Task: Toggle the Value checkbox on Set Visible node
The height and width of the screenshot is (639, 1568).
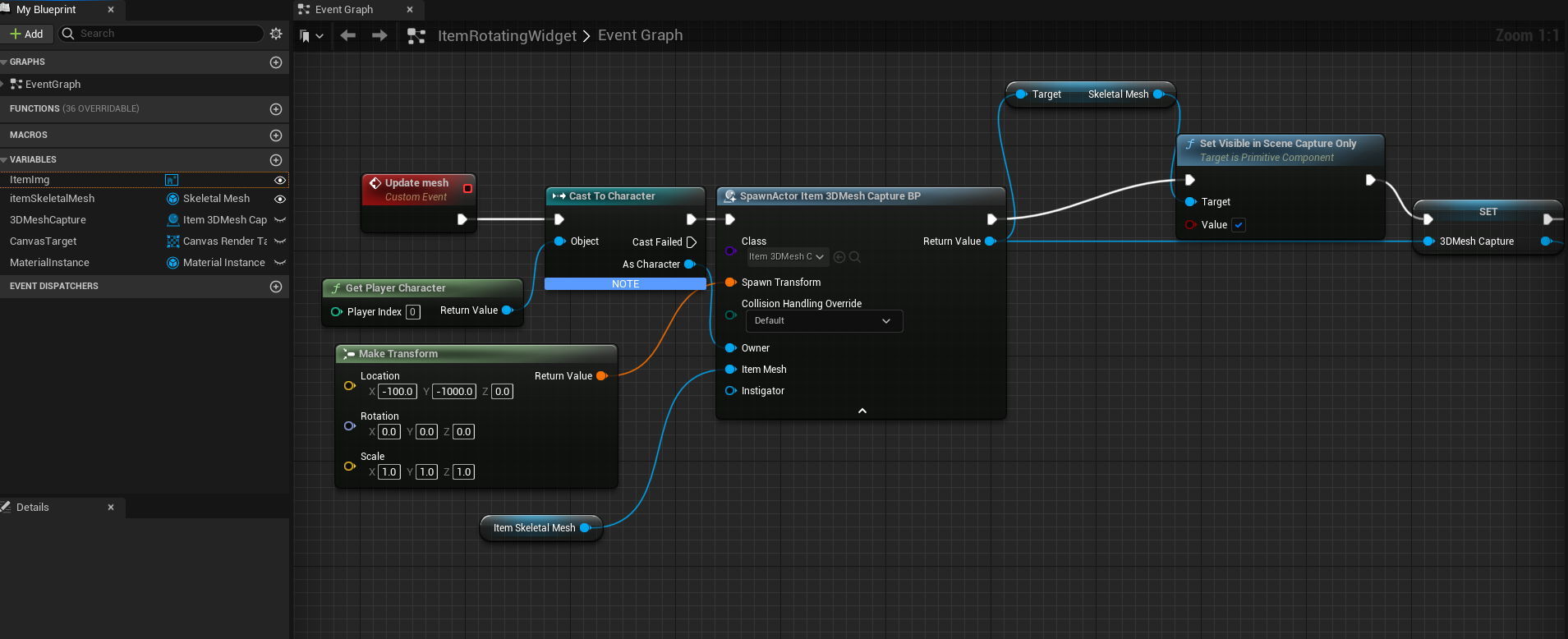Action: pos(1239,225)
